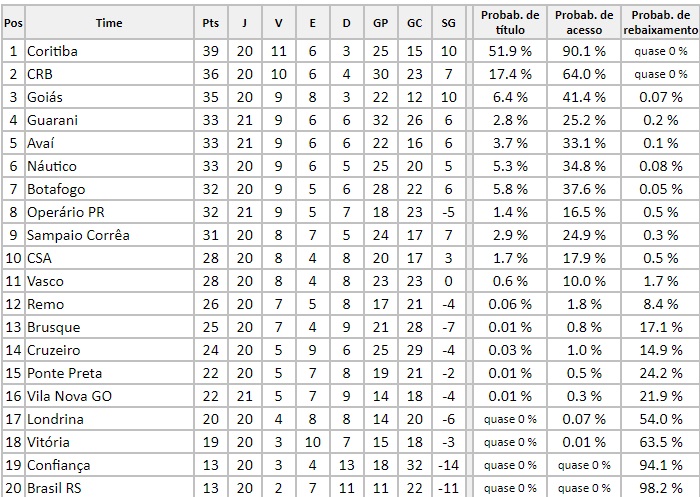This screenshot has width=700, height=497.
Task: Click the Coritiba team name
Action: 53,51
